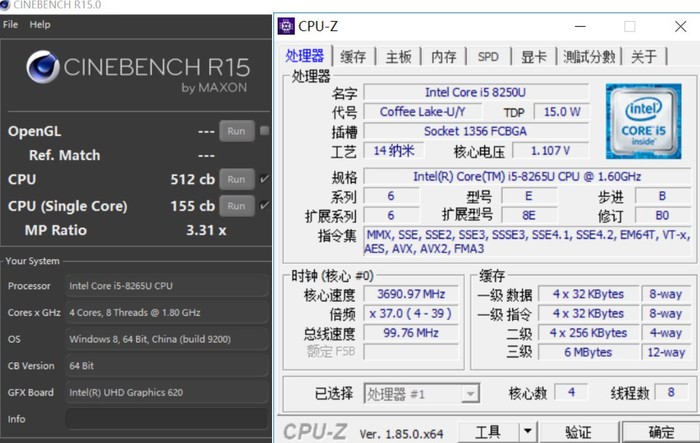Toggle the CPU (Single Core) checkbox

264,205
